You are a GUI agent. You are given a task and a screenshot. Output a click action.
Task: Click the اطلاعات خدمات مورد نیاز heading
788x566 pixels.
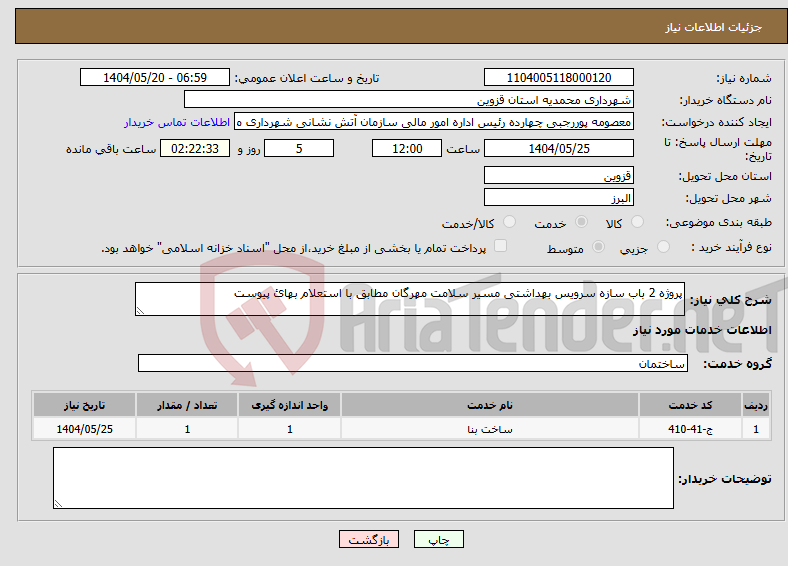tap(702, 330)
